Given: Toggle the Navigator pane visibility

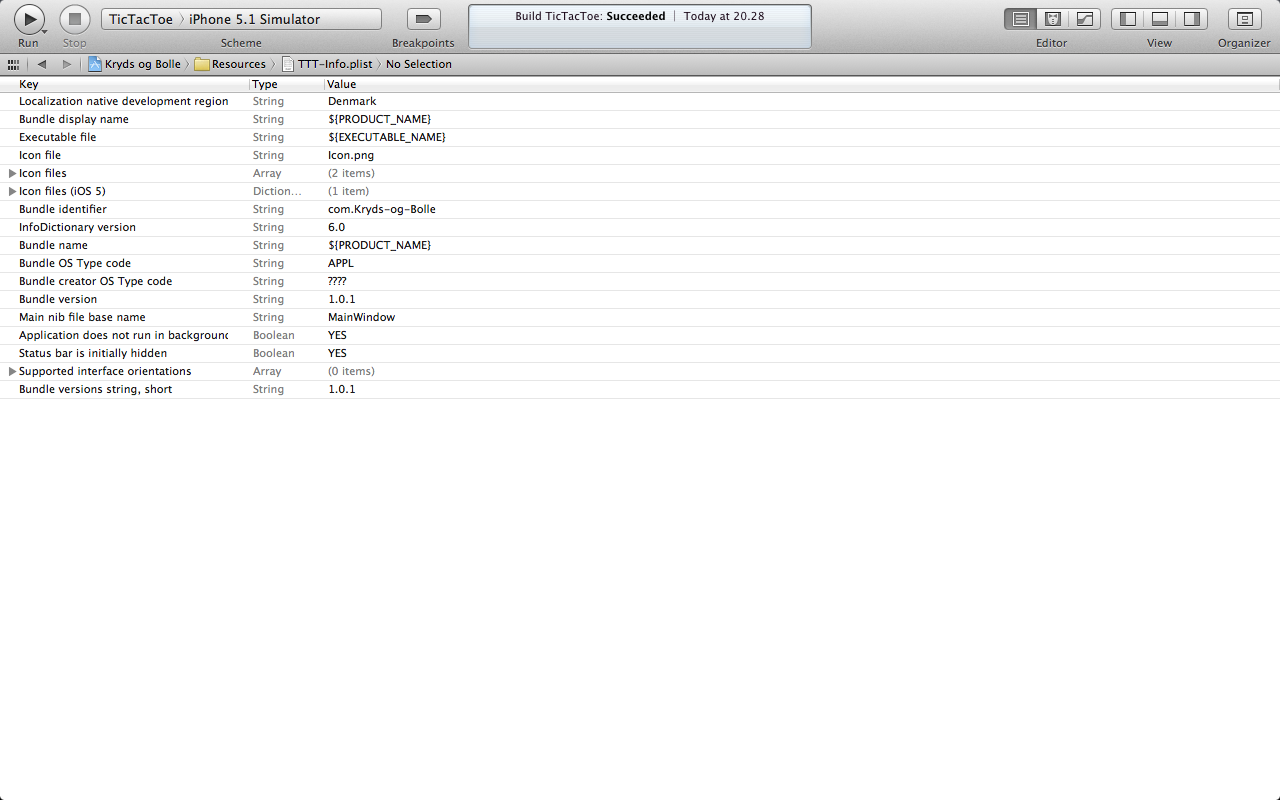Looking at the screenshot, I should 1128,19.
